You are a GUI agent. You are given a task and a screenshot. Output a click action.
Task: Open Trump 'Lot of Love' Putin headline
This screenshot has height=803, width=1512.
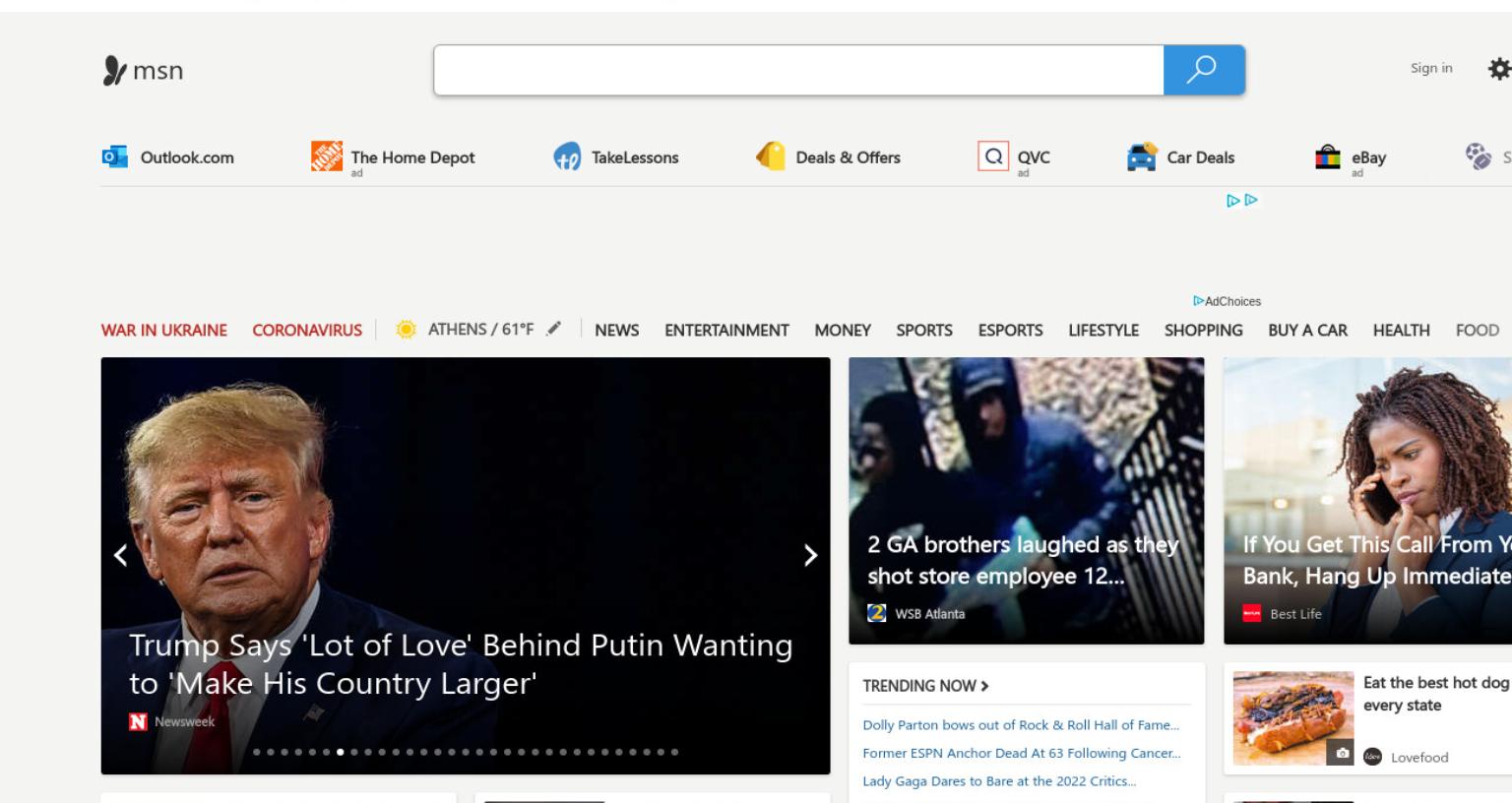[x=461, y=664]
